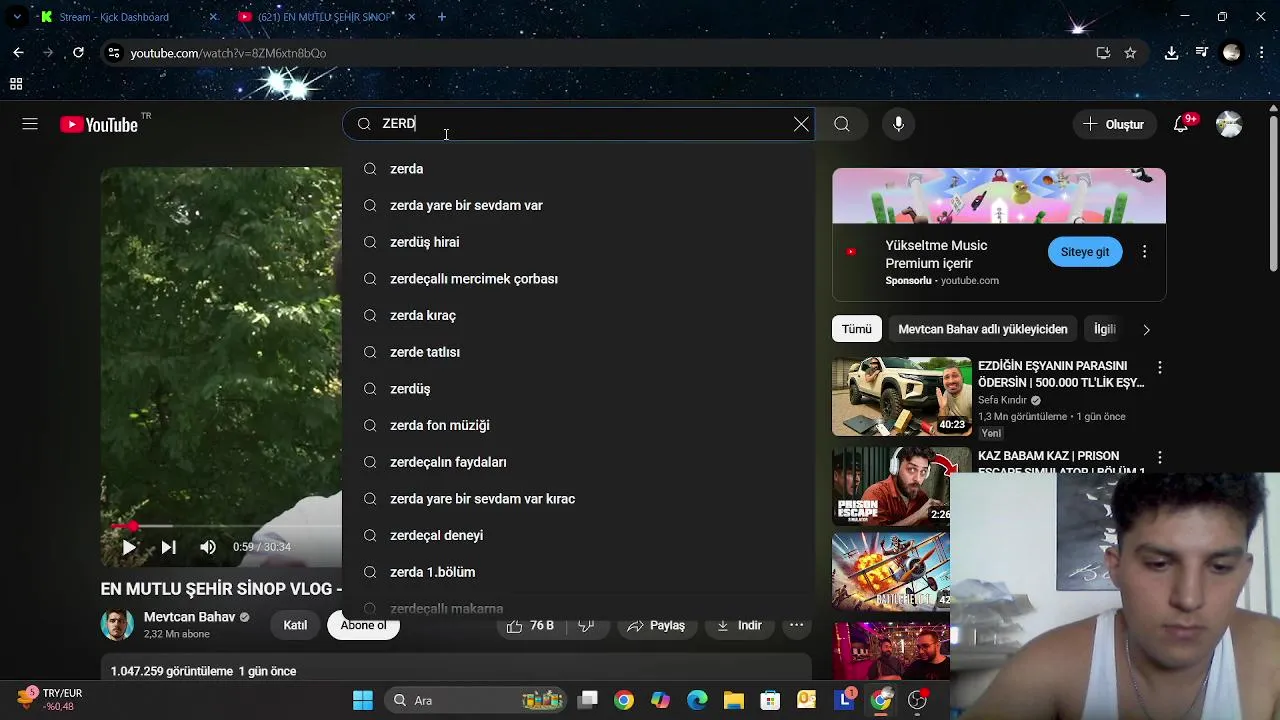Choose suggestion 'zerda fon müziği'
Screen dimensions: 1280x720
578,425
